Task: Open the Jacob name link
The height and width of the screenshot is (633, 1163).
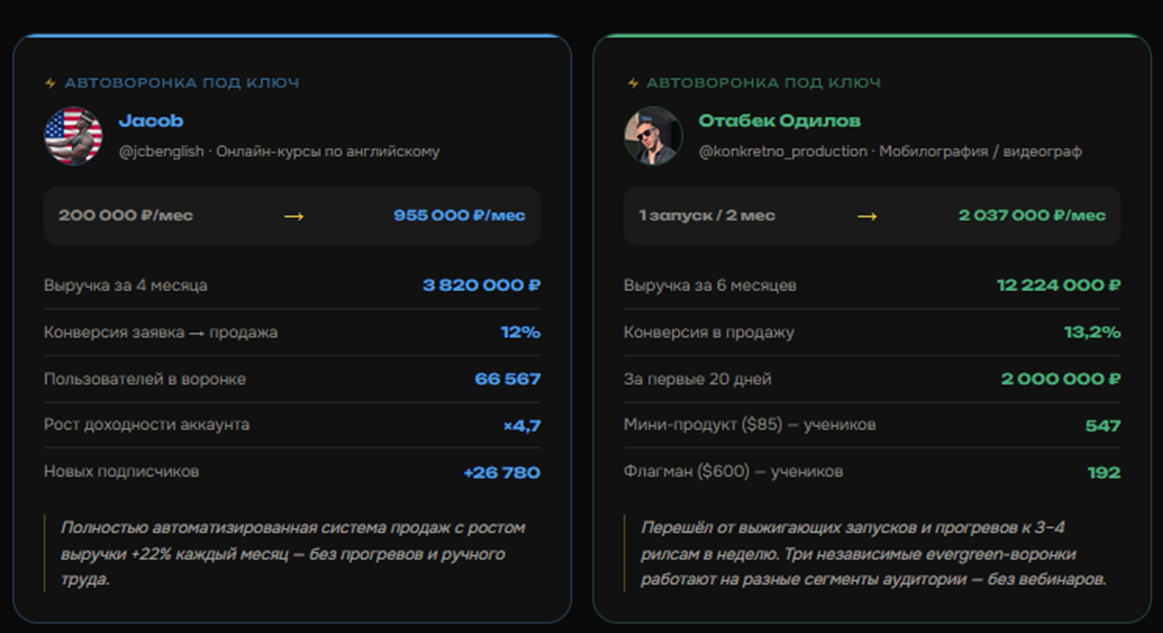Action: click(151, 121)
